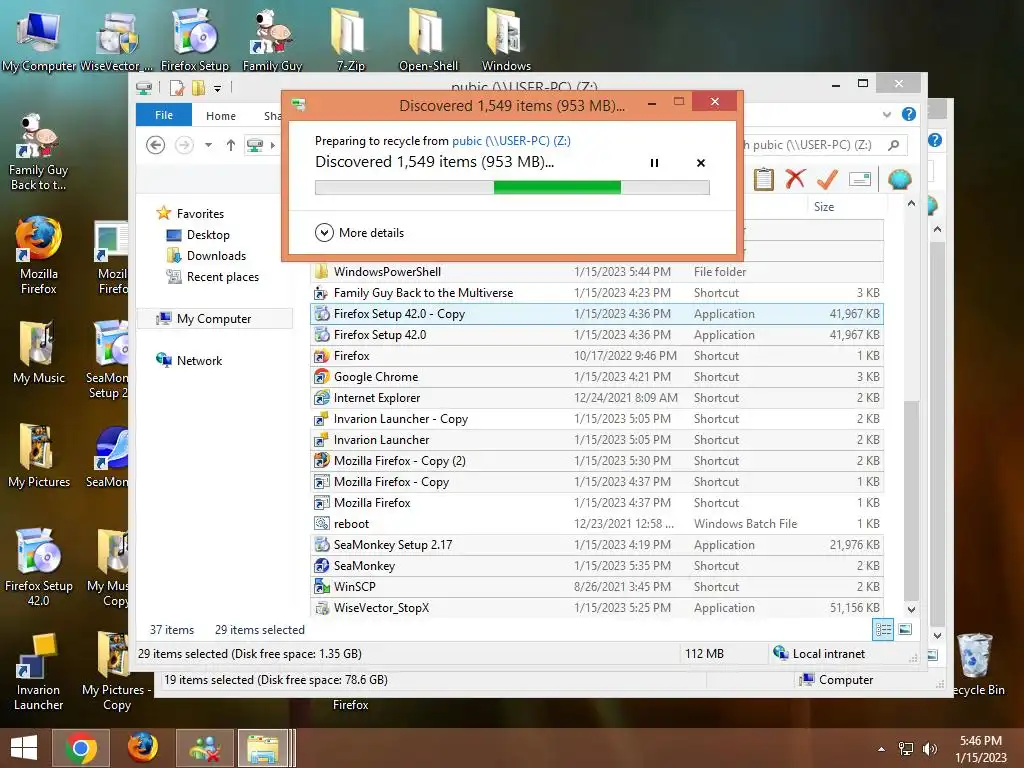This screenshot has width=1024, height=768.
Task: Open Desktop in navigation pane
Action: [x=208, y=234]
